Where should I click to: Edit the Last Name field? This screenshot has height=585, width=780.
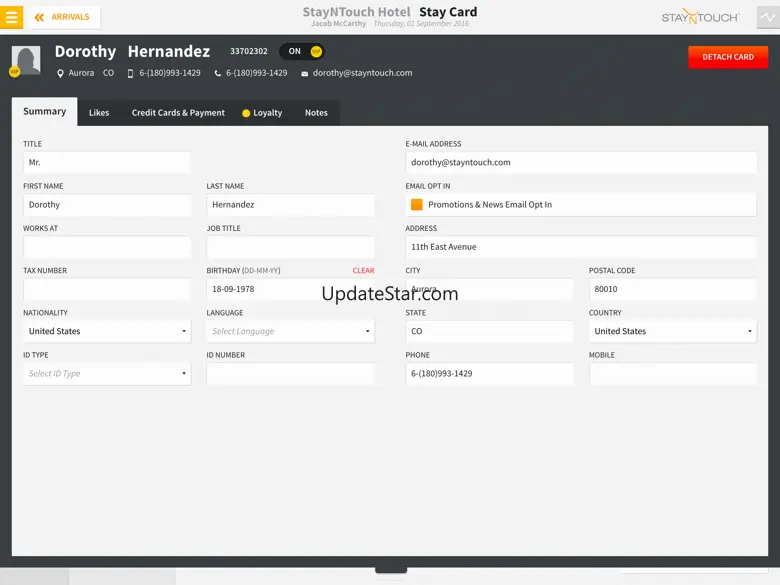click(x=291, y=205)
